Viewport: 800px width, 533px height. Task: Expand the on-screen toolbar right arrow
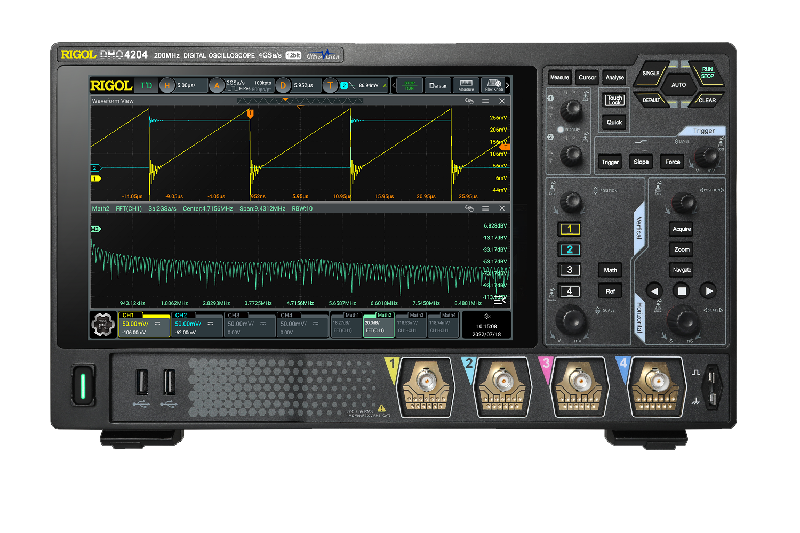click(x=507, y=86)
